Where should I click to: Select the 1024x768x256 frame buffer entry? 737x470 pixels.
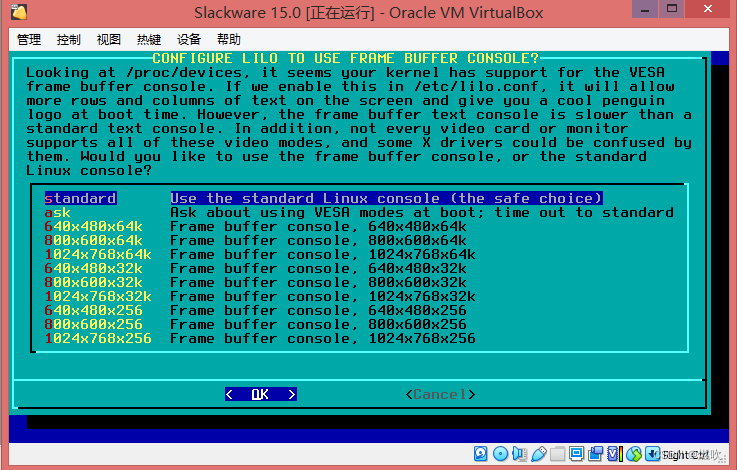(260, 339)
